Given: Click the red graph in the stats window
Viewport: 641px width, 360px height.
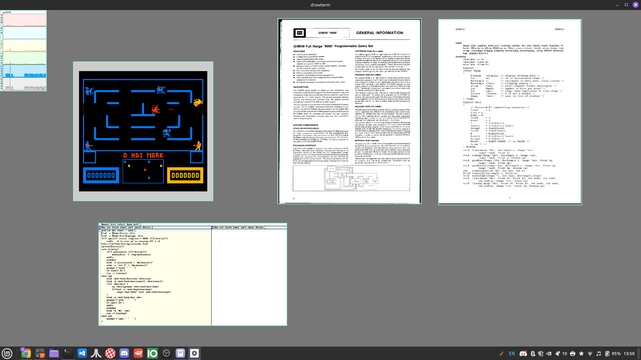Looking at the screenshot, I should [x=24, y=21].
